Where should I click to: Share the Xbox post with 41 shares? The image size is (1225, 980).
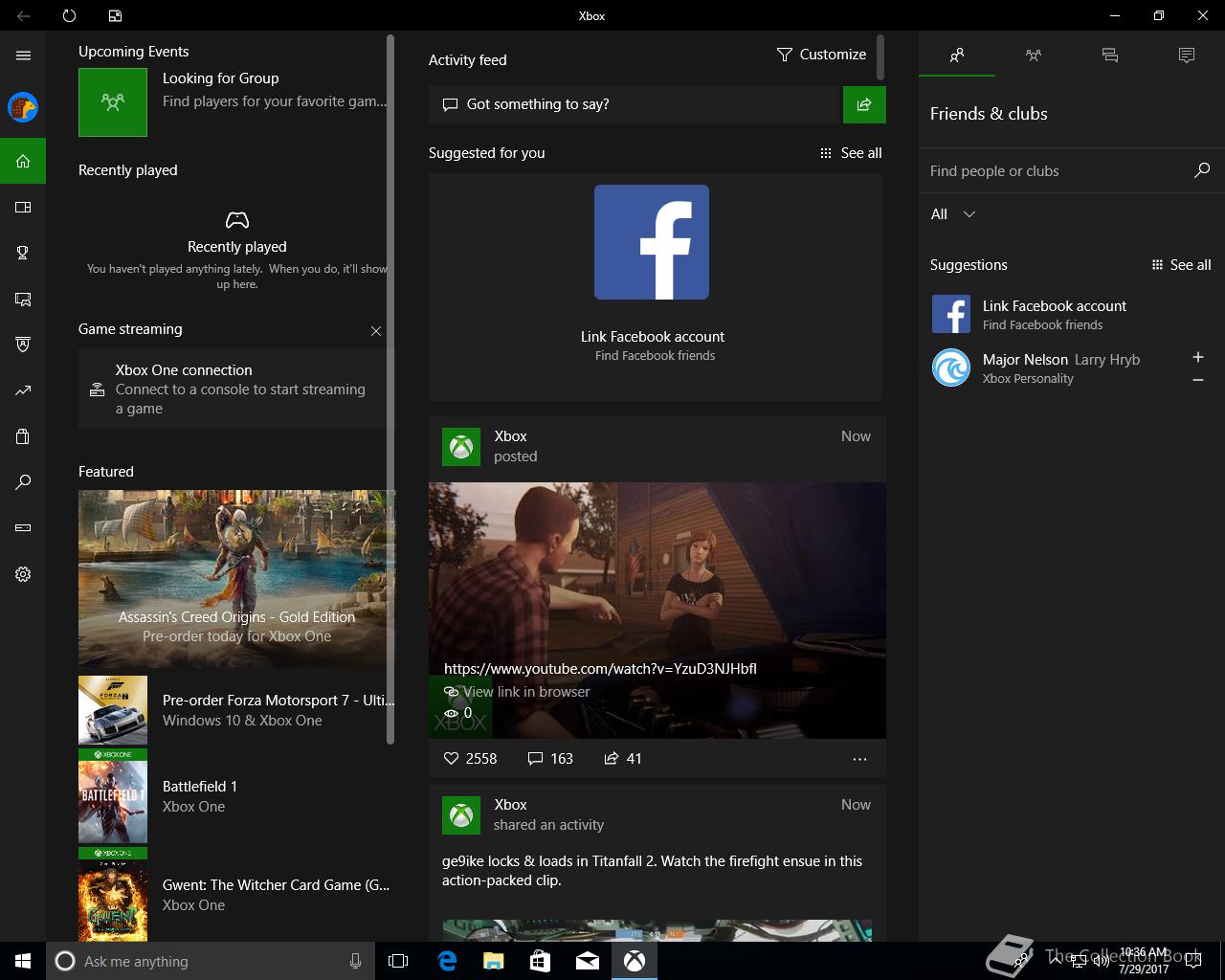pos(623,758)
